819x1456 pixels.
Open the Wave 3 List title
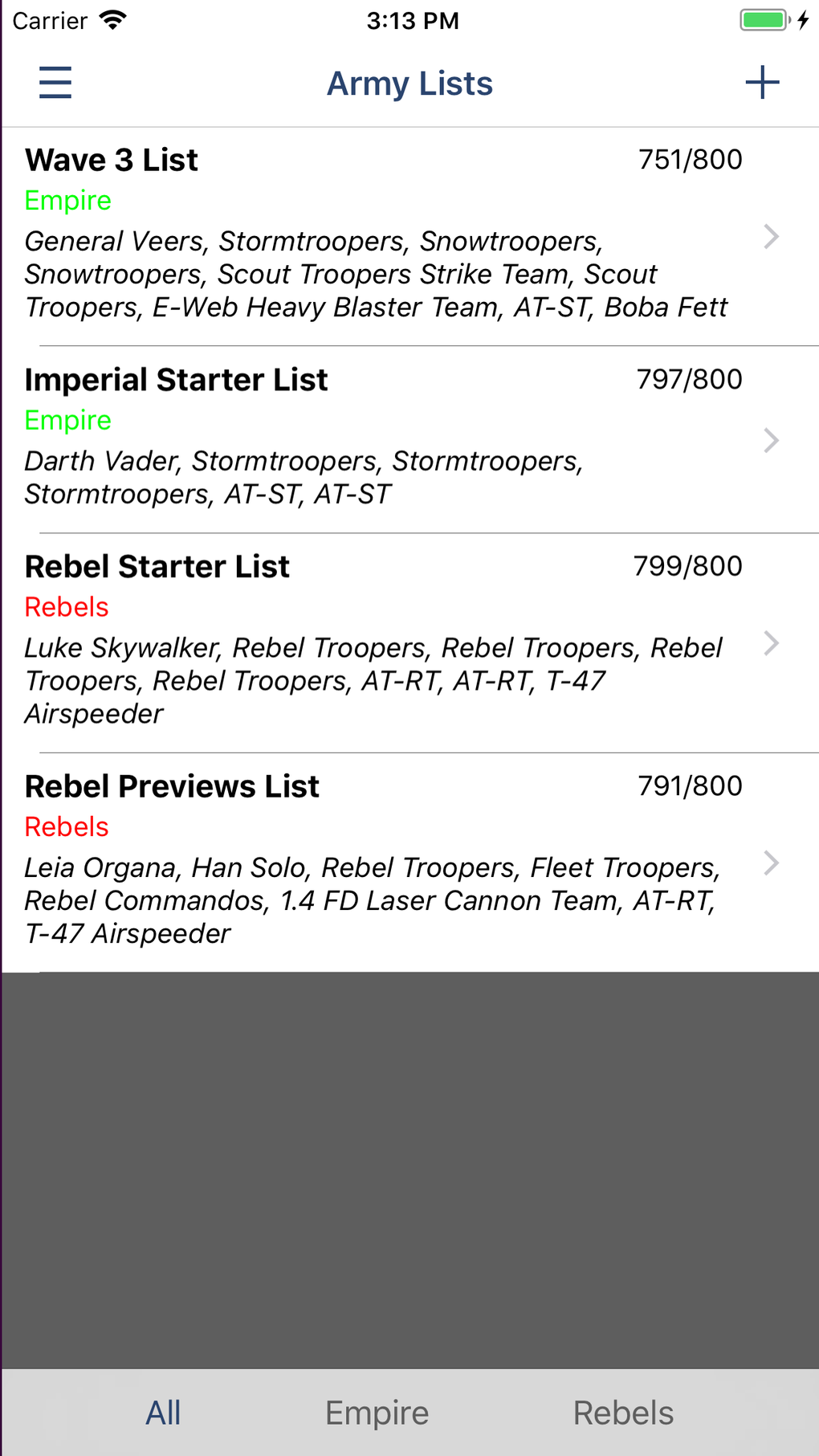tap(112, 160)
